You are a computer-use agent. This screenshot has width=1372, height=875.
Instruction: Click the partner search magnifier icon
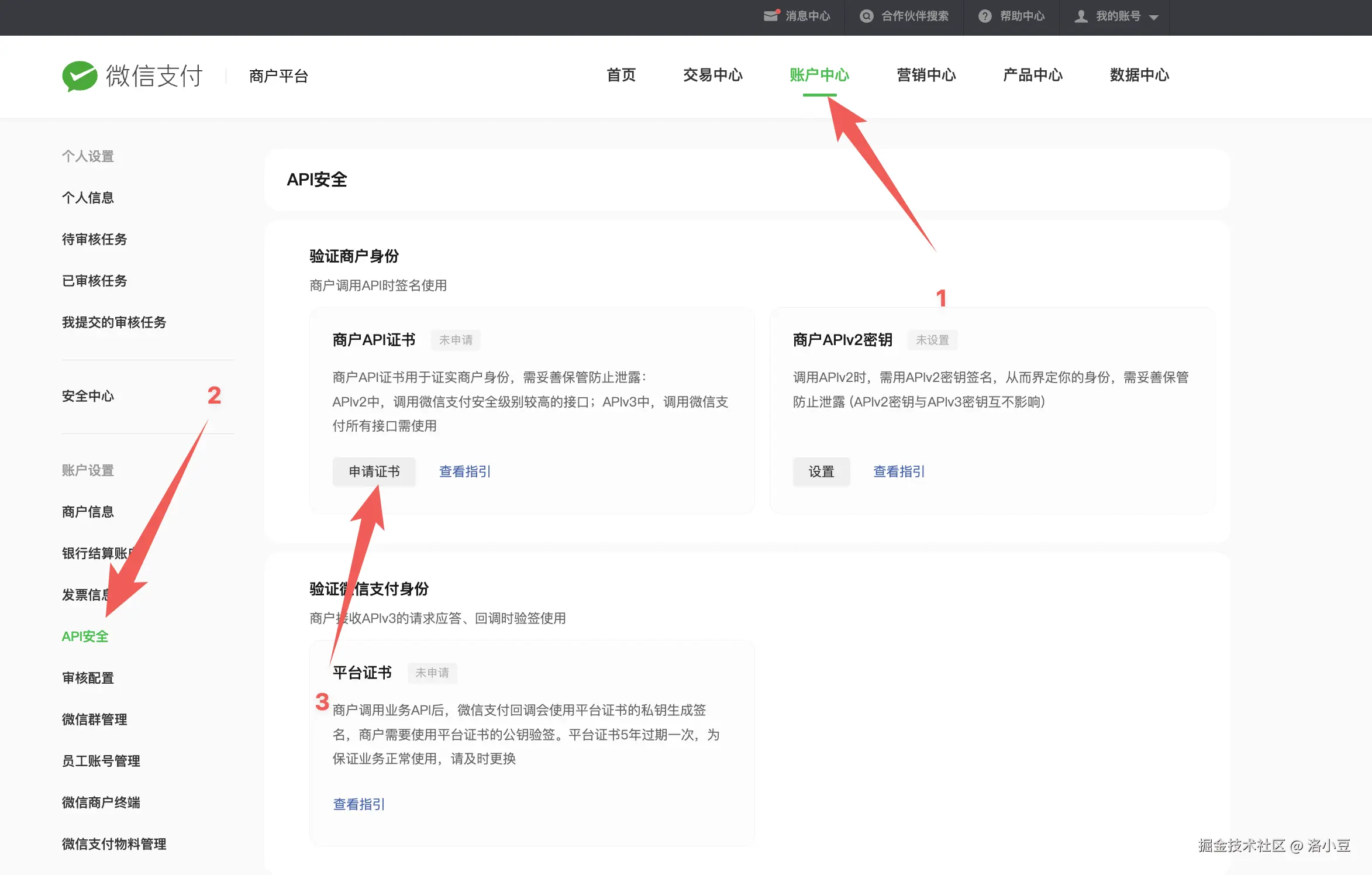pyautogui.click(x=866, y=16)
